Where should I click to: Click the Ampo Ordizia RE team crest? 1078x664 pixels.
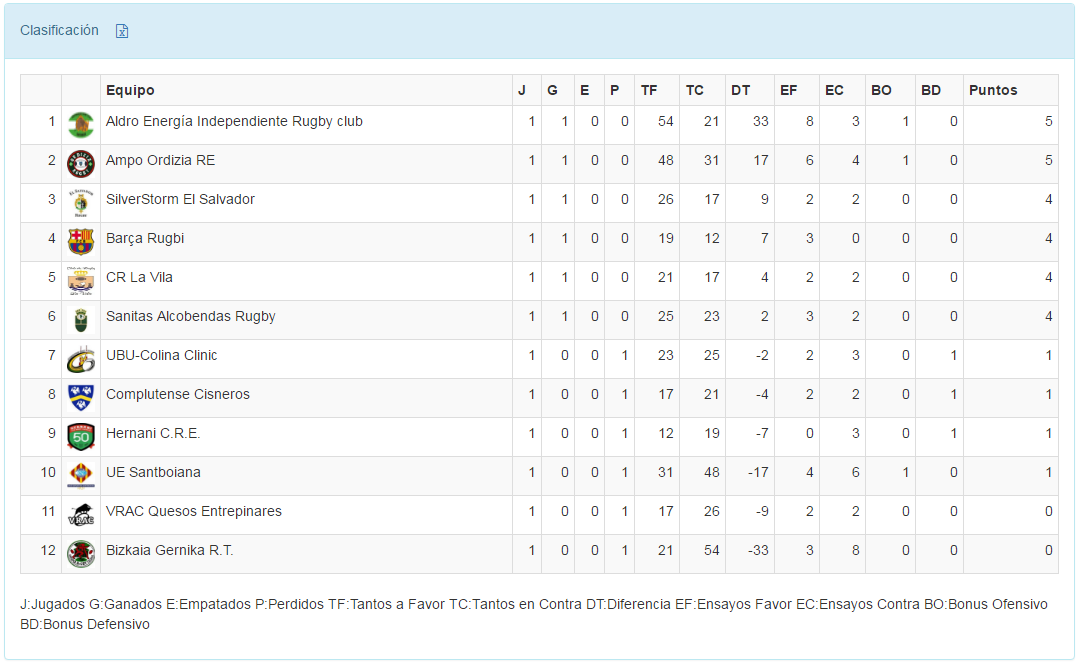pyautogui.click(x=80, y=163)
